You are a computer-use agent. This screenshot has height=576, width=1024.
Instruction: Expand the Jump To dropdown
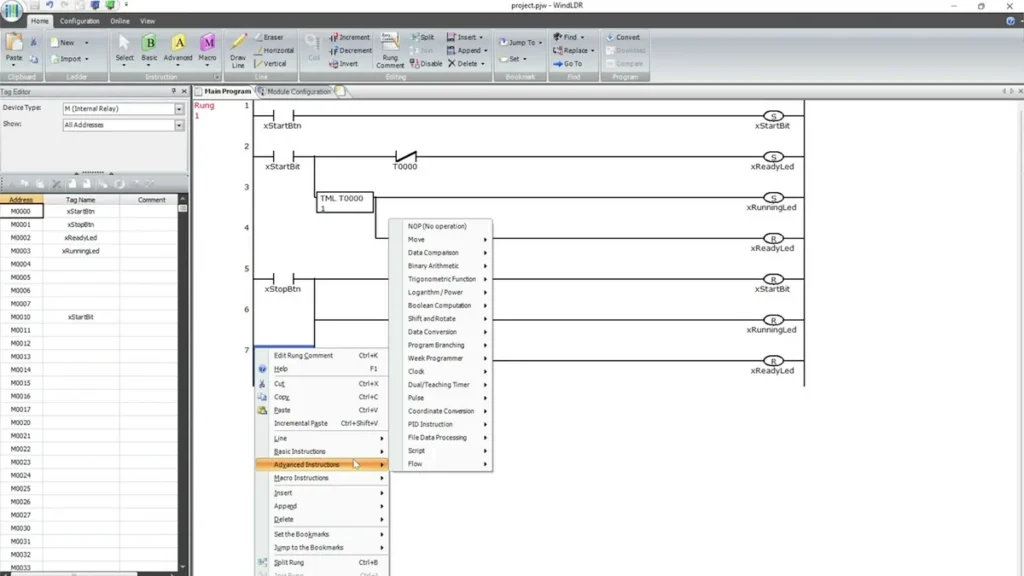pyautogui.click(x=540, y=42)
